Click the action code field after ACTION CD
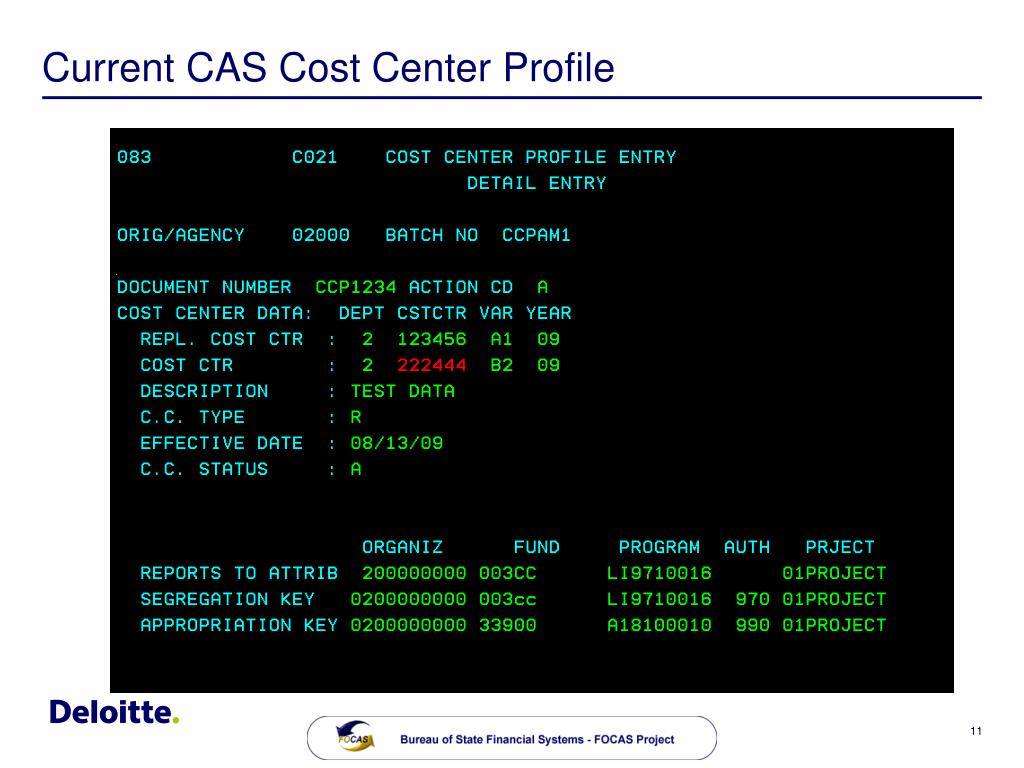 click(542, 287)
